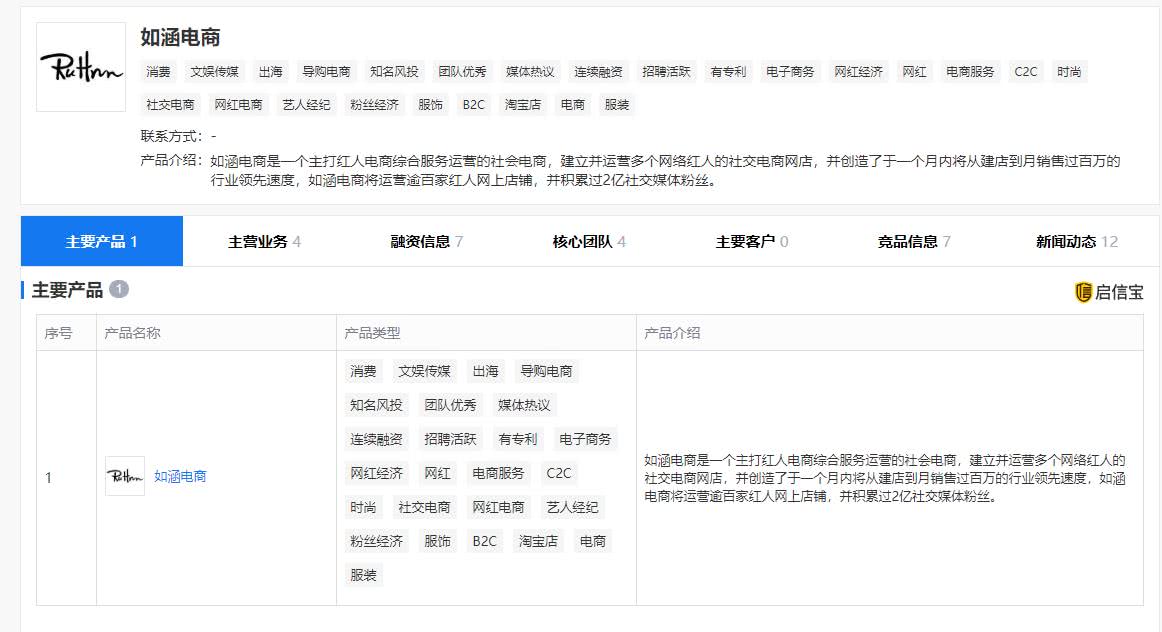Click the table tag 文娱传媒
The width and height of the screenshot is (1162, 632).
coord(424,371)
